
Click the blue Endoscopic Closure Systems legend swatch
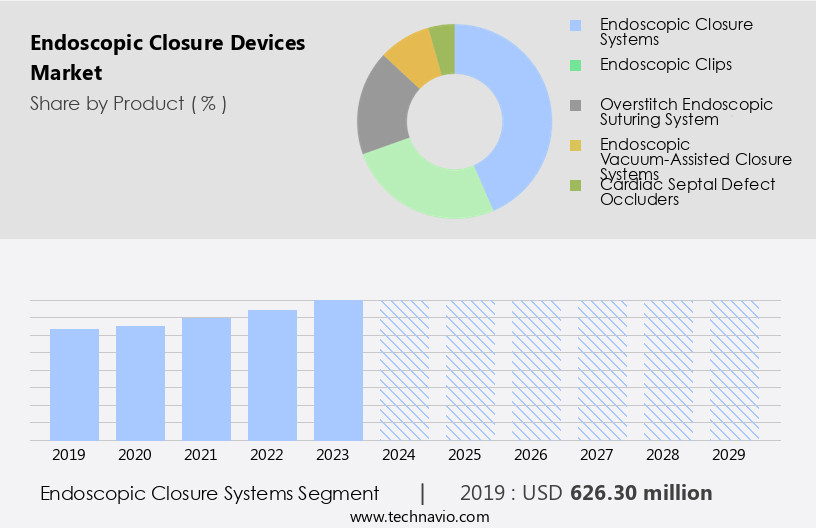pyautogui.click(x=574, y=25)
